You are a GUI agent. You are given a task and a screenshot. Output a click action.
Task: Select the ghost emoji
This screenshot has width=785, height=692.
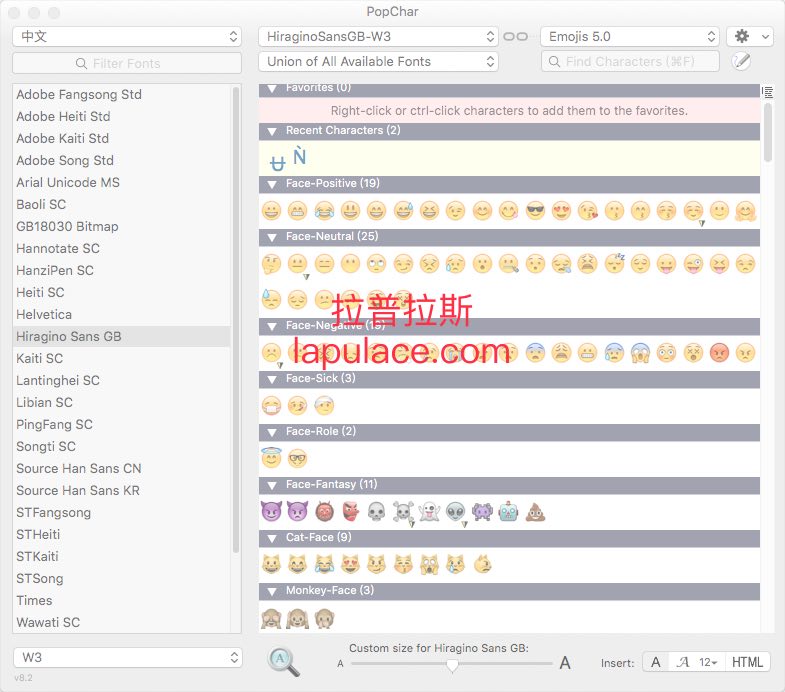tap(429, 512)
